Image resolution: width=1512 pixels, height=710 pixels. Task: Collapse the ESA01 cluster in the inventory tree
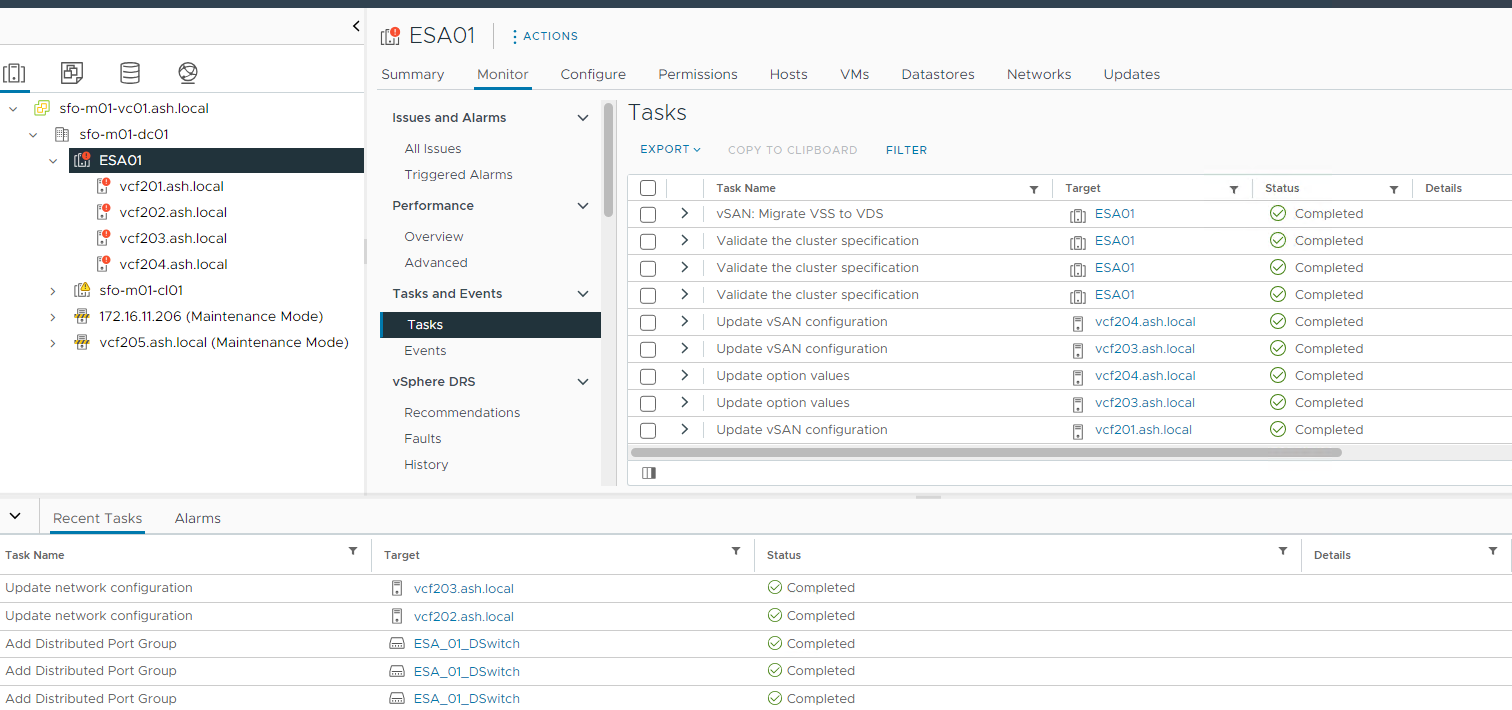(x=53, y=160)
